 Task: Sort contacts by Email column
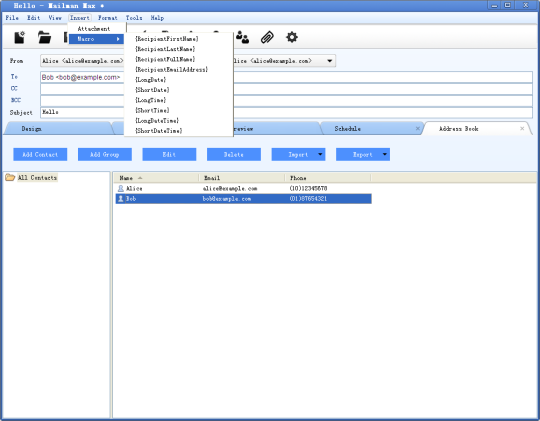tap(242, 178)
